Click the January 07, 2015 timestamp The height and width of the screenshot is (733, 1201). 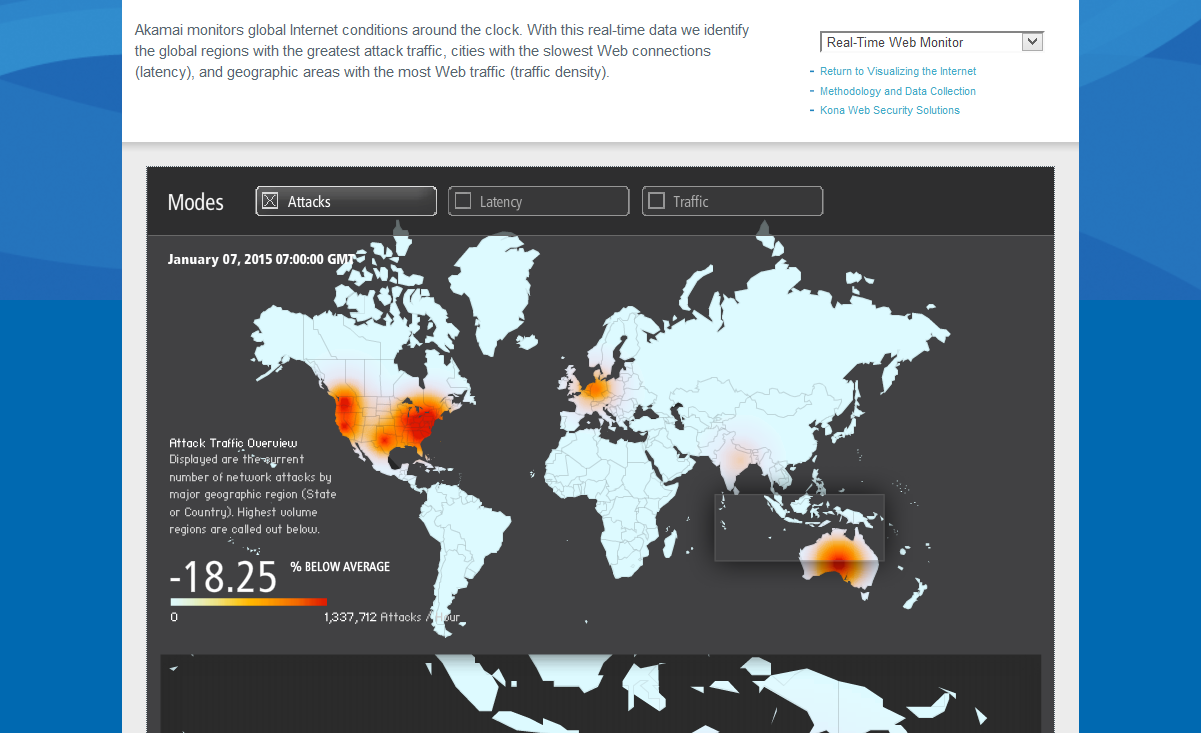(x=261, y=259)
